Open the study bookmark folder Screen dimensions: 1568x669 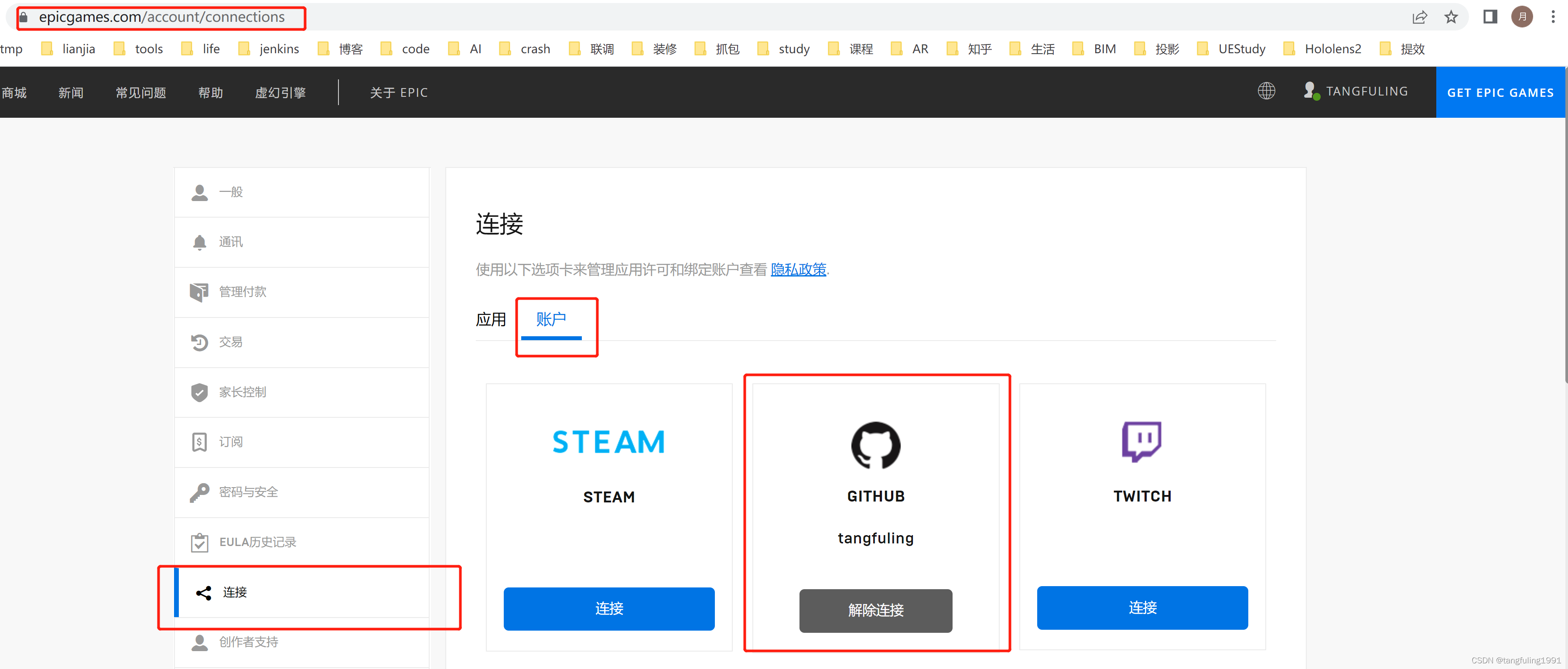click(x=783, y=49)
